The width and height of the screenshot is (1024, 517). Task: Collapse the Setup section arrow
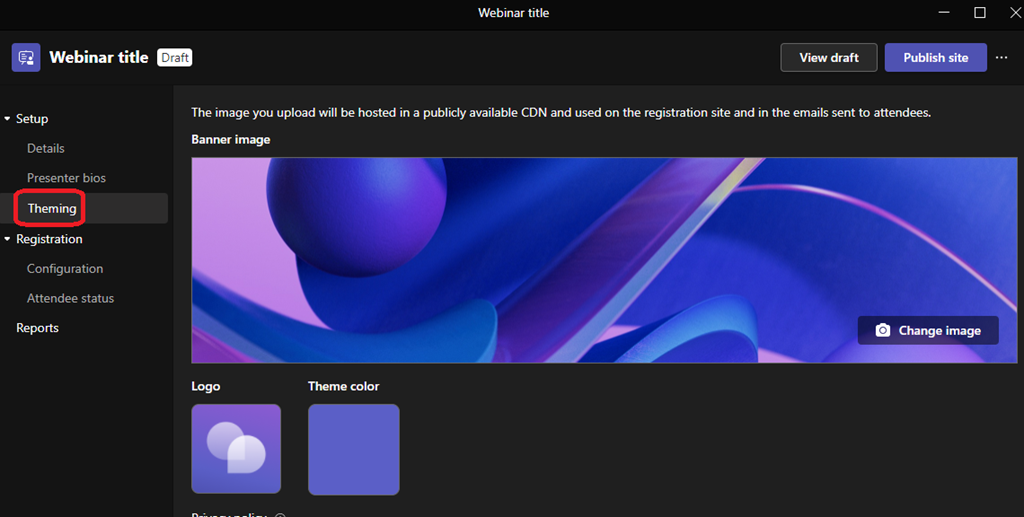click(7, 119)
